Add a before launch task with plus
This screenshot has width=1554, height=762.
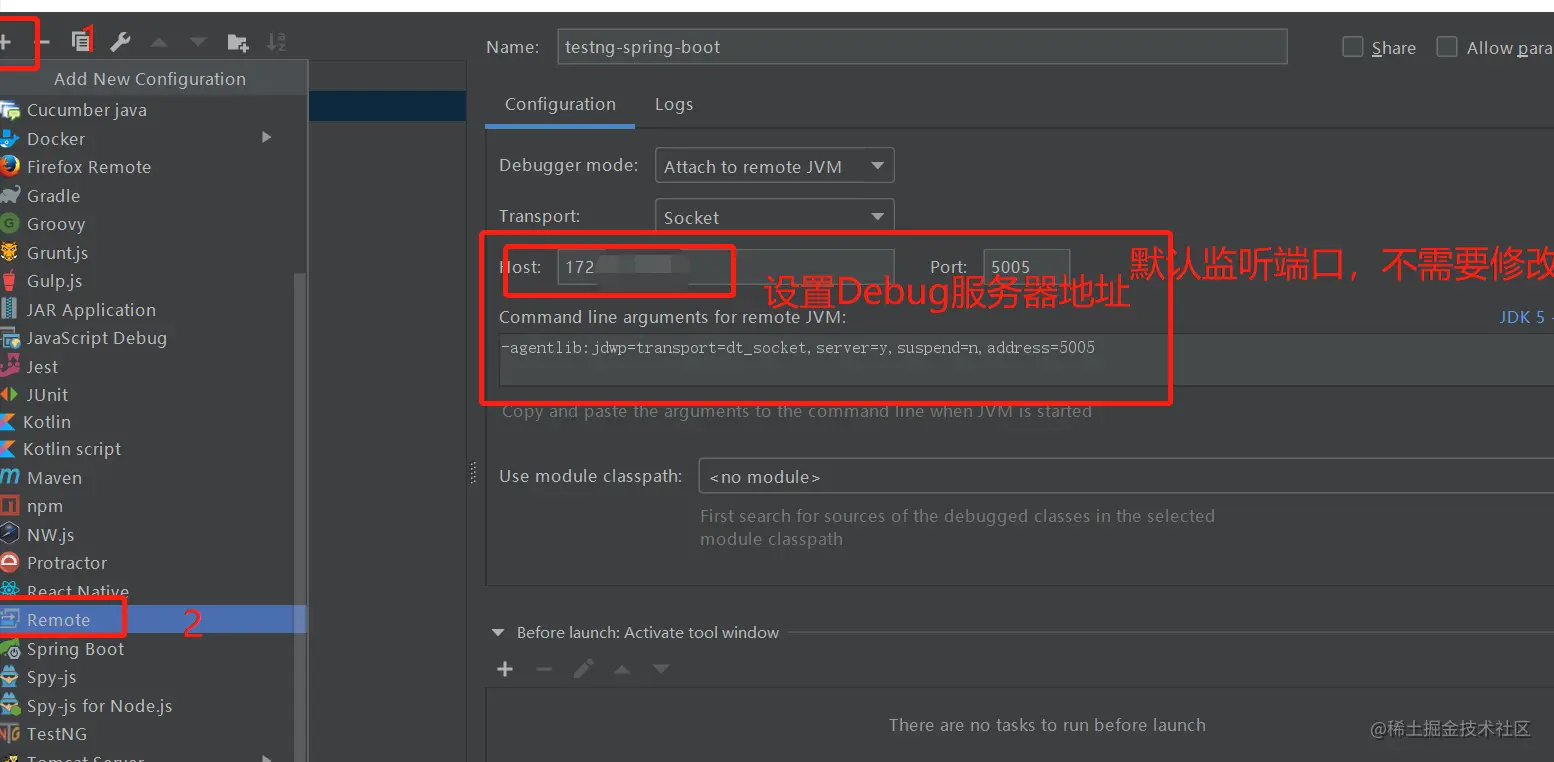tap(505, 669)
